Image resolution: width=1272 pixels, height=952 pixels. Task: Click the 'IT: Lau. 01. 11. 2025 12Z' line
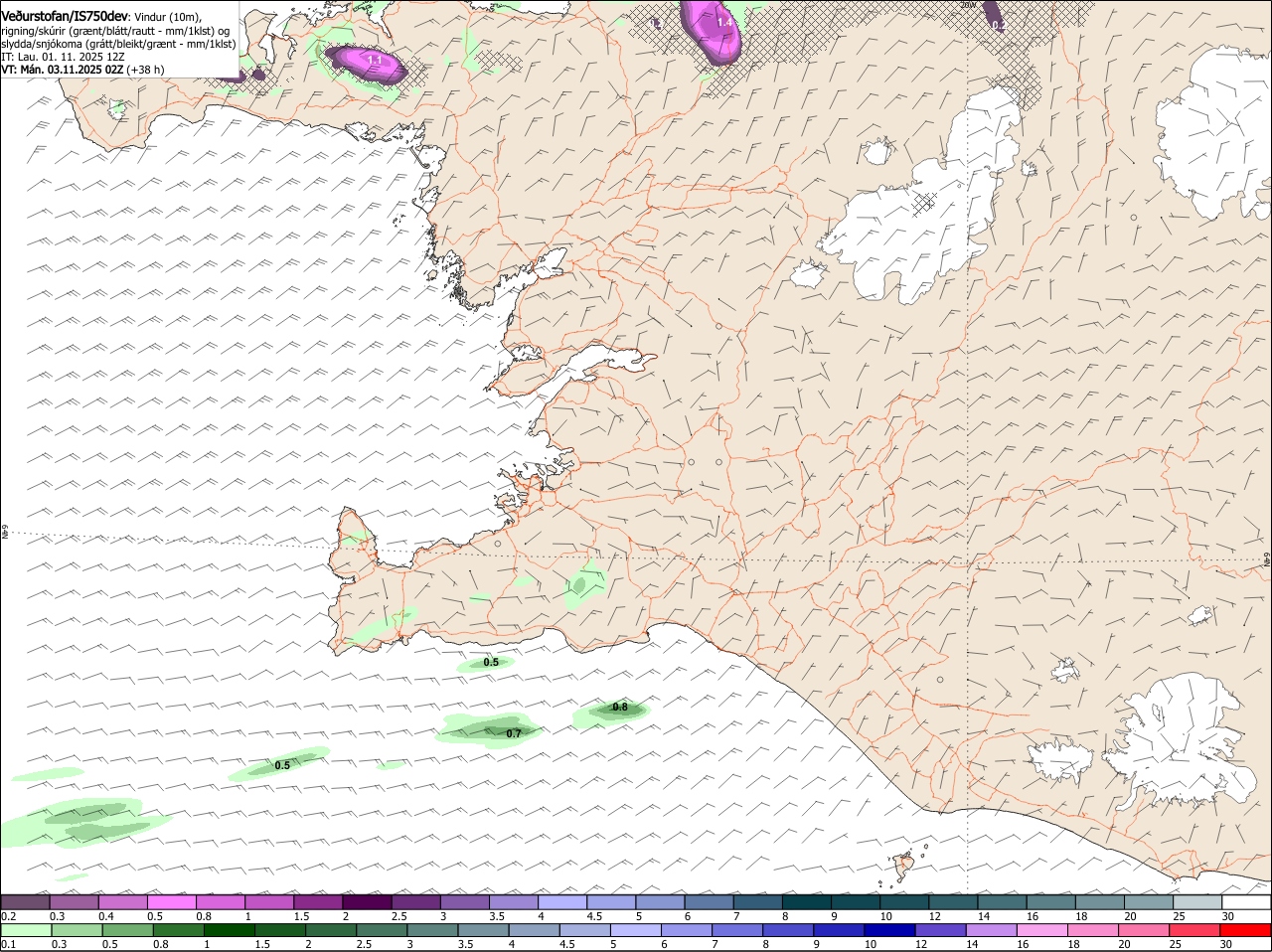pos(63,57)
